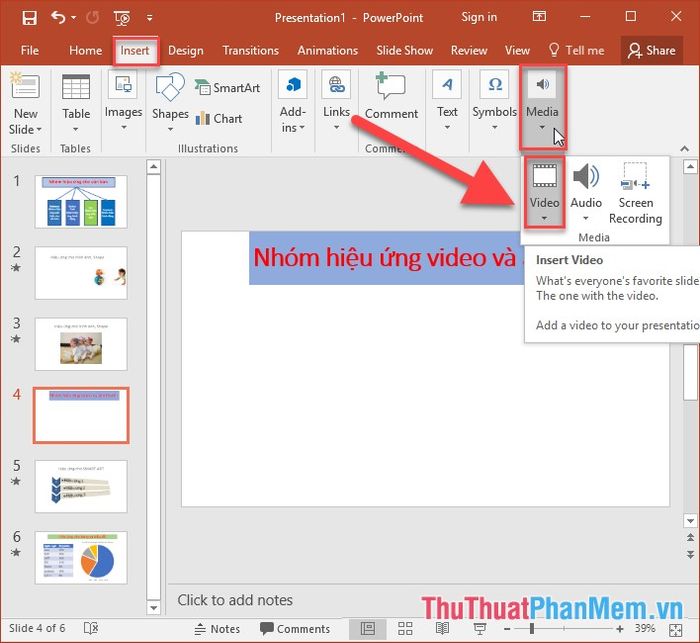The image size is (700, 643).
Task: Click the Share button
Action: click(x=651, y=50)
